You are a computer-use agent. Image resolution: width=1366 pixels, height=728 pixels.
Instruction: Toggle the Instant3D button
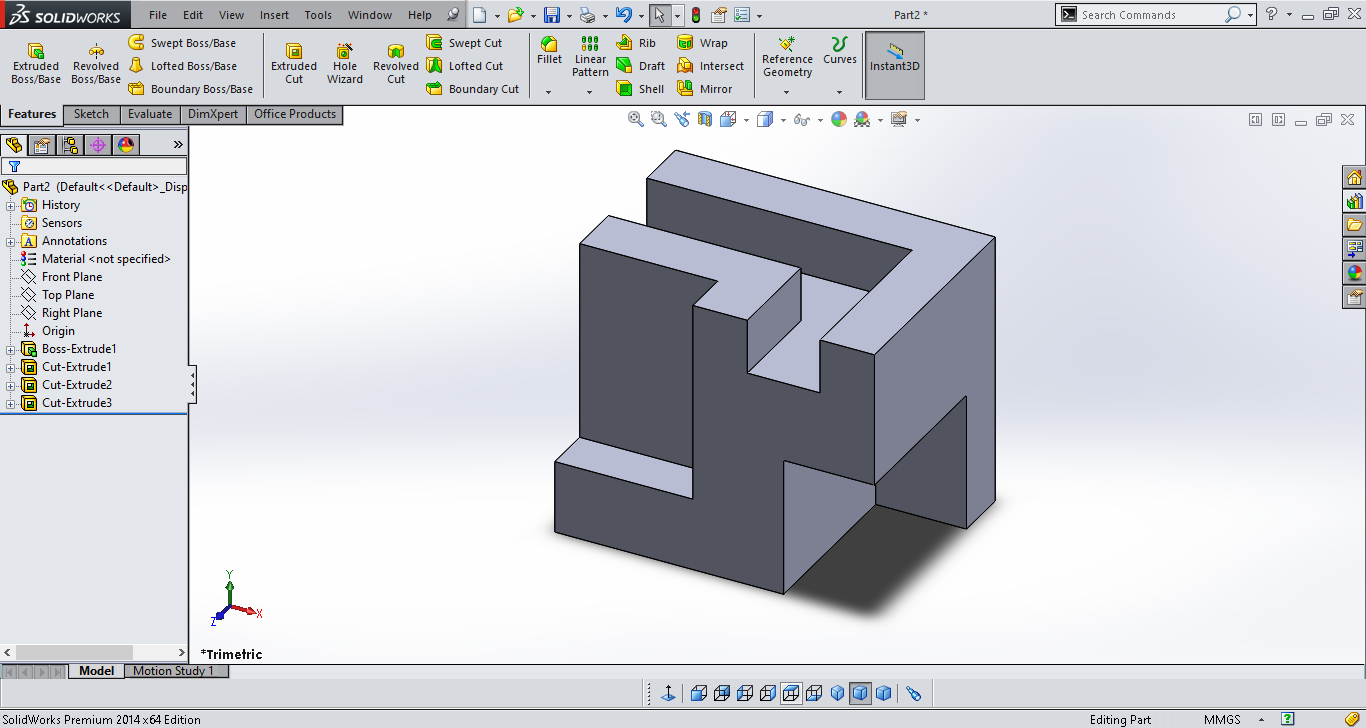[894, 65]
